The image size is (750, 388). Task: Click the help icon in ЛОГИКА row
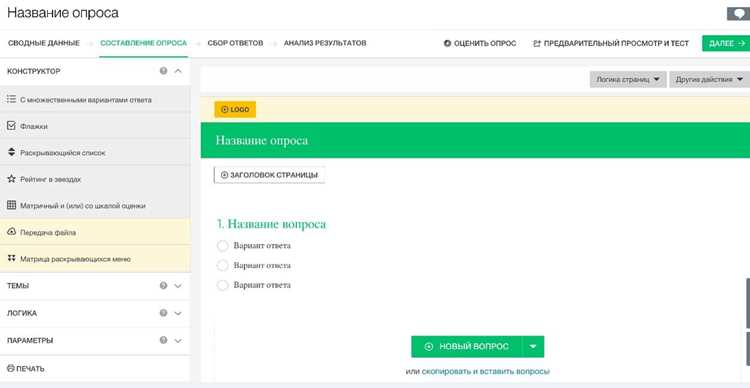tap(164, 313)
